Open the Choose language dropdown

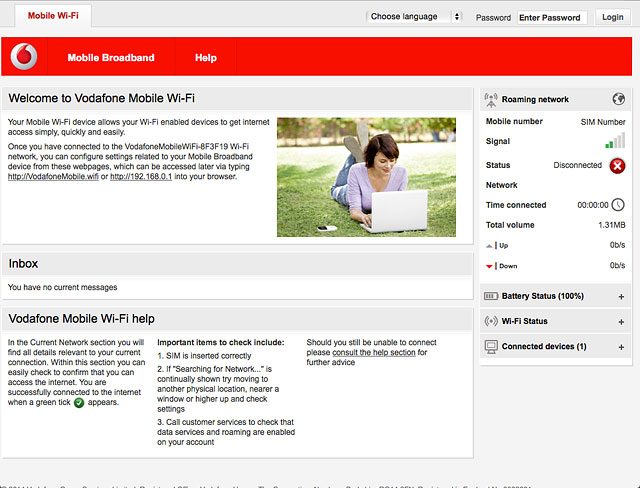pos(415,17)
